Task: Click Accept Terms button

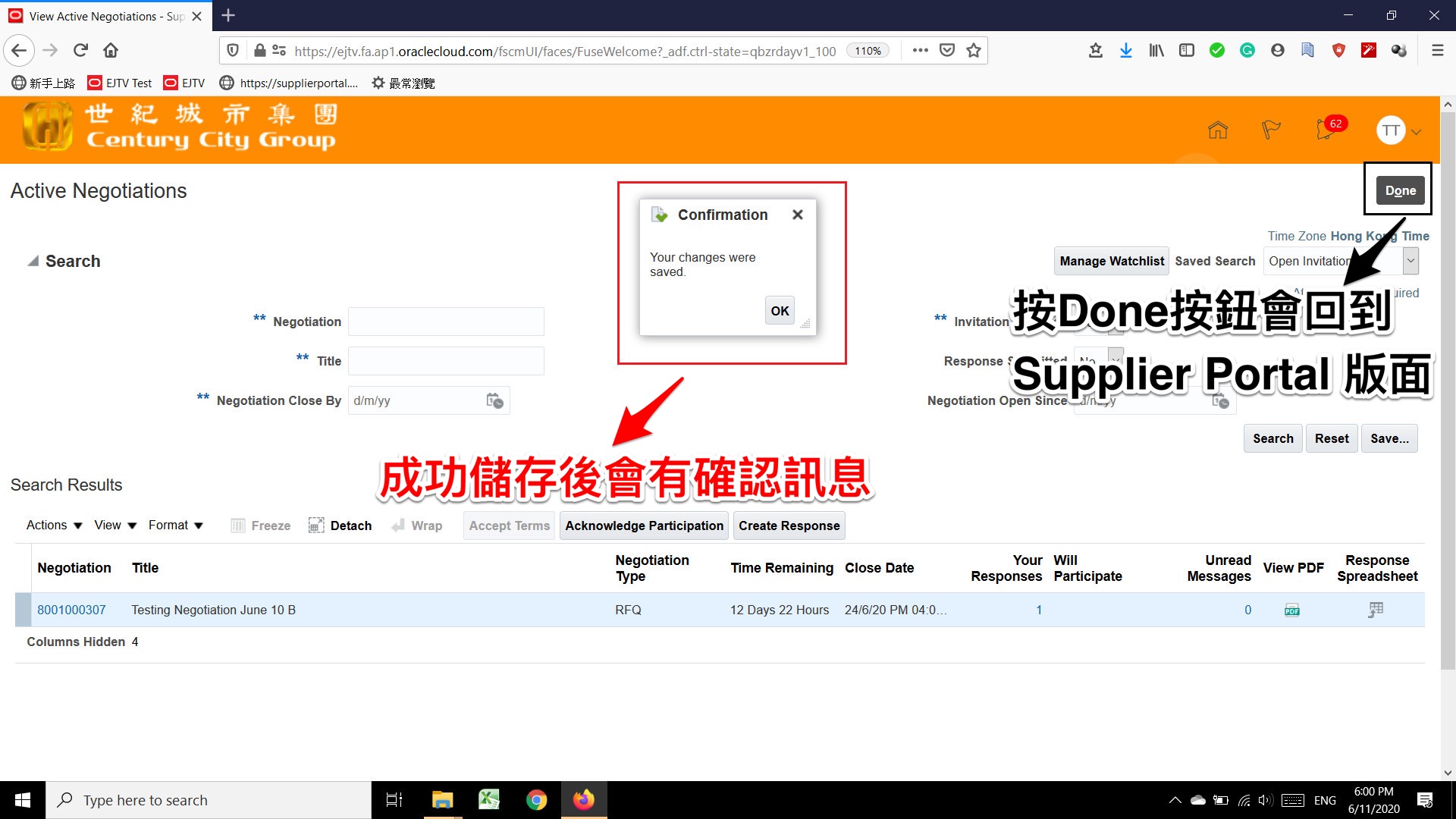Action: [x=509, y=526]
